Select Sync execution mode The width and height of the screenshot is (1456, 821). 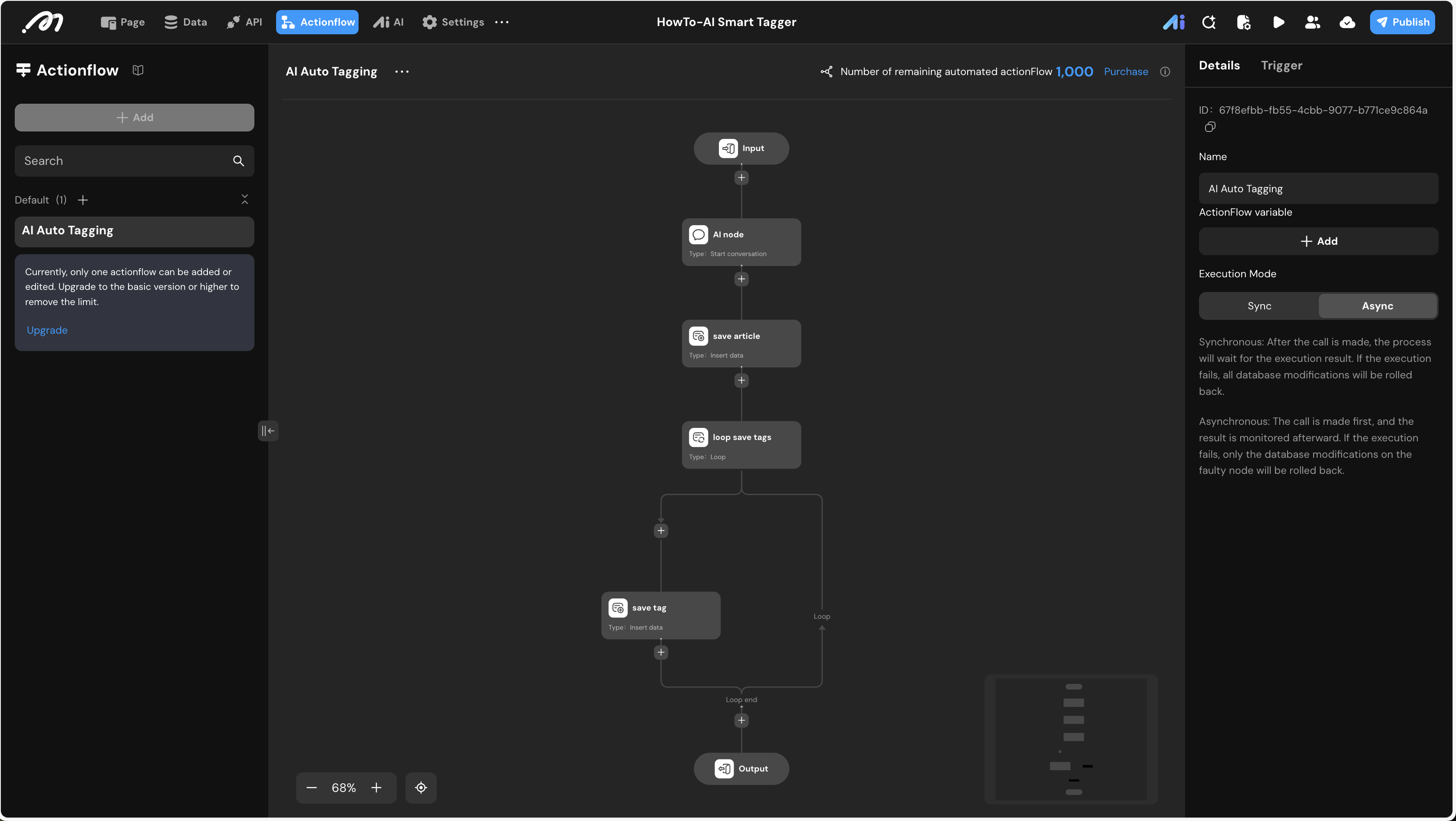1259,305
